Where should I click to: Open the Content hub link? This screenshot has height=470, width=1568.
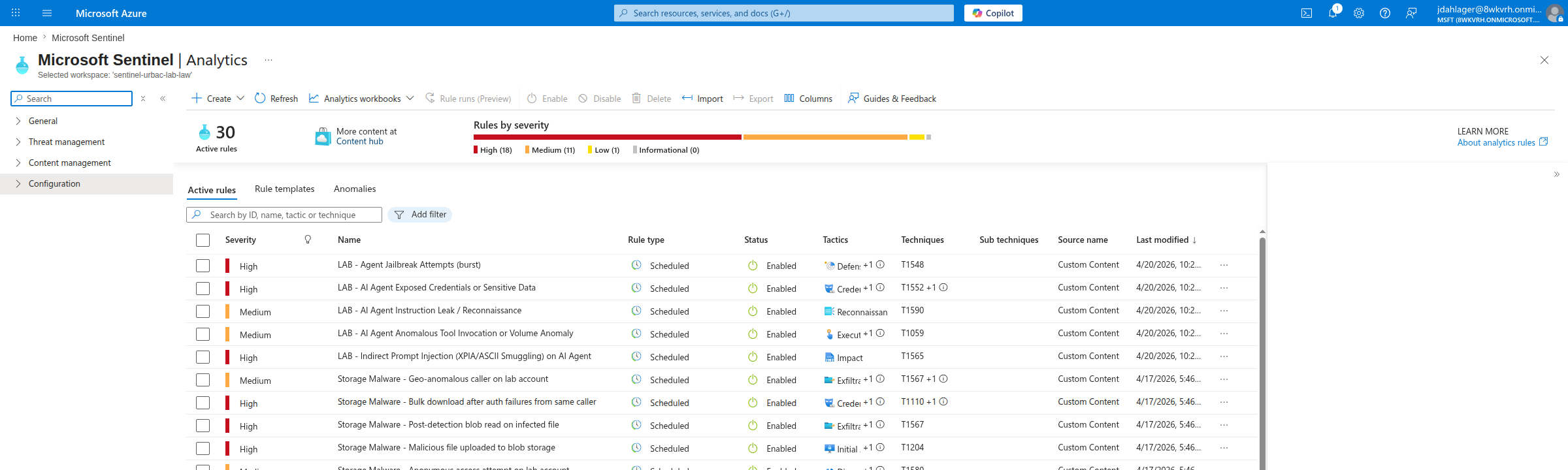(x=360, y=142)
